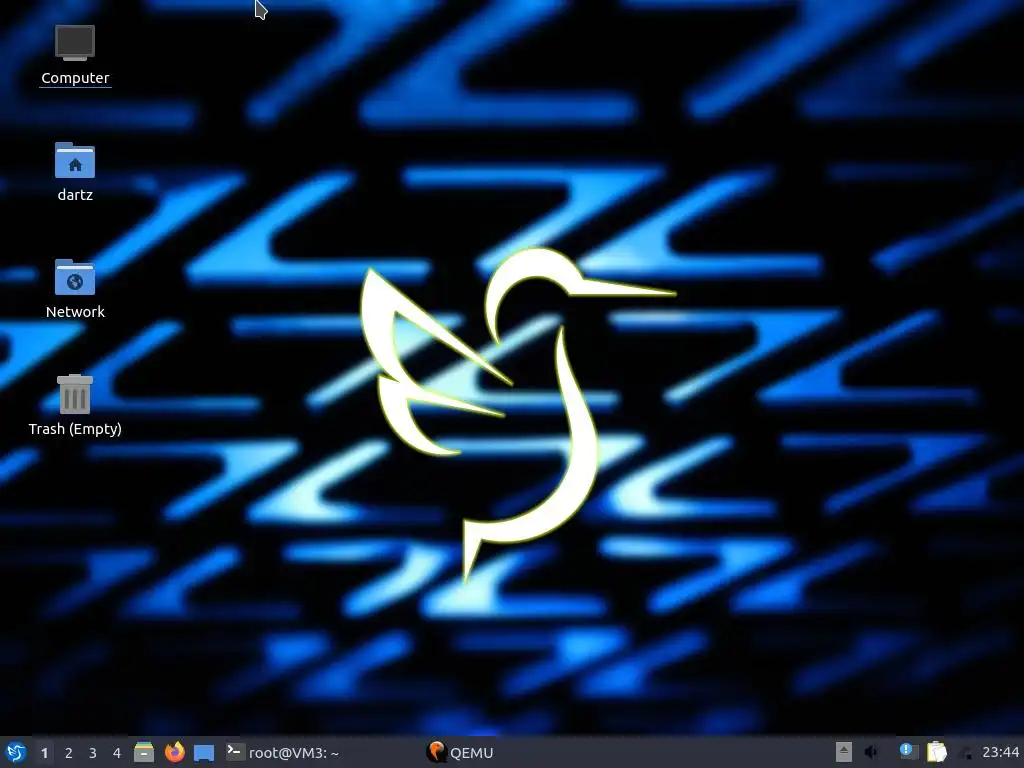Open the update notifier tray icon
The image size is (1024, 768).
[908, 752]
